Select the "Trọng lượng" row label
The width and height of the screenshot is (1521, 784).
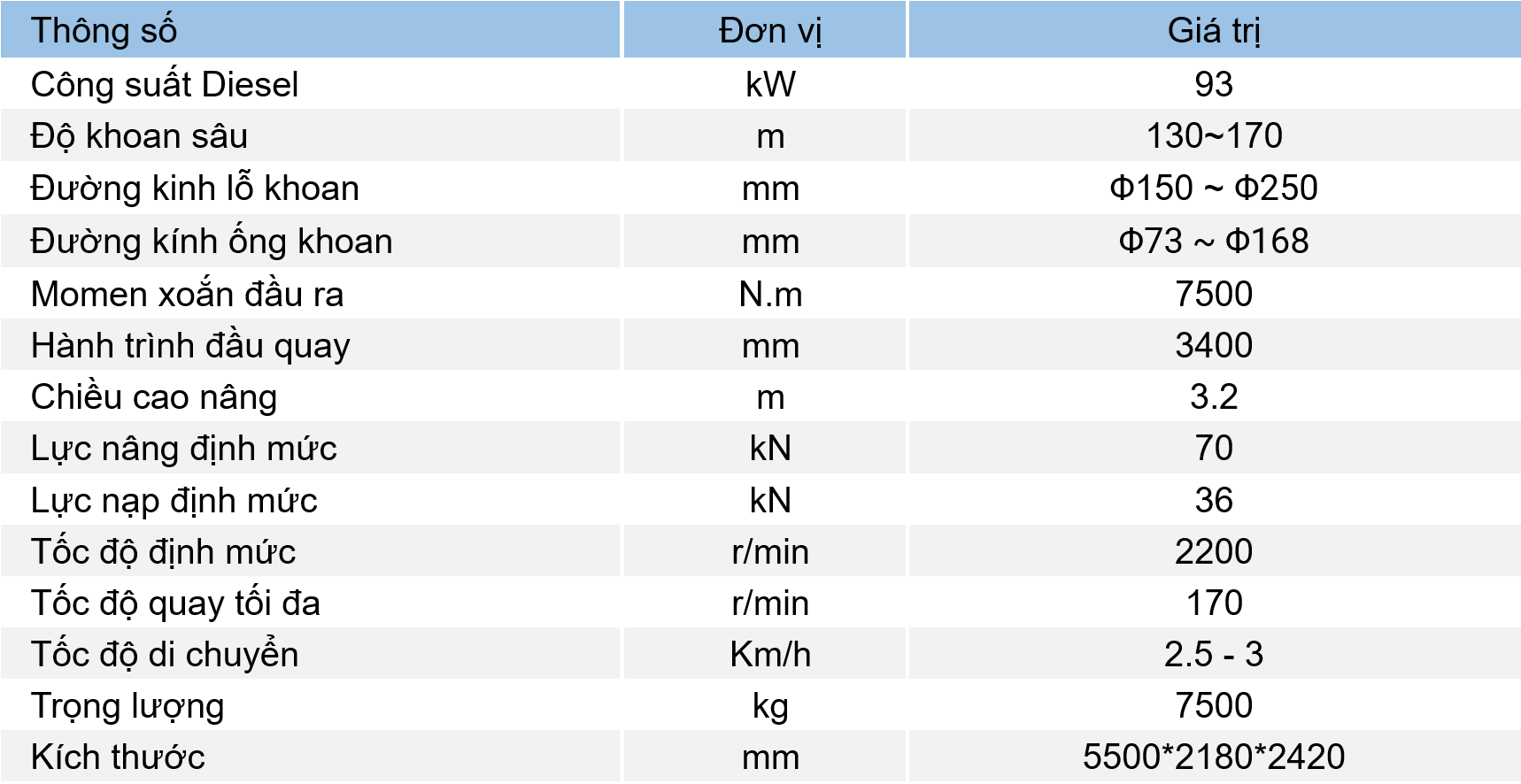(x=127, y=706)
